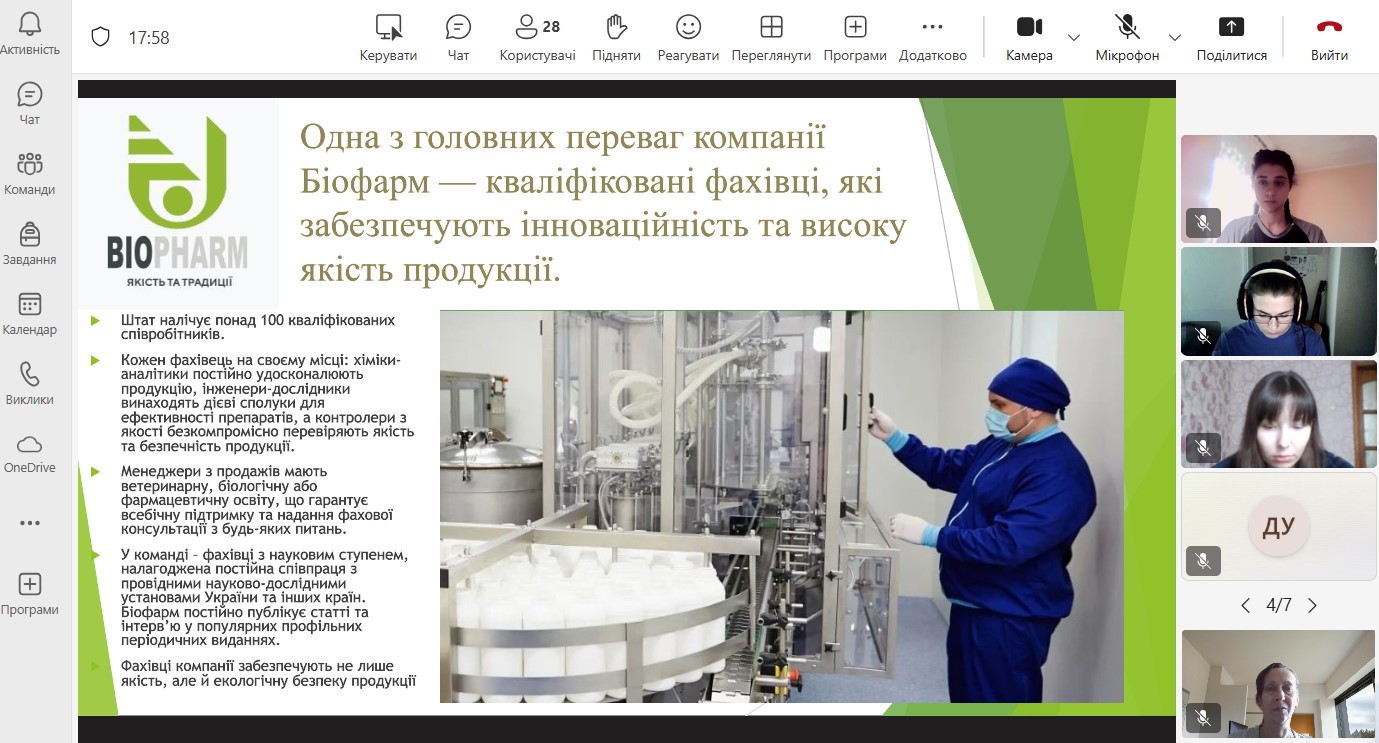Screen dimensions: 1379x743
Task: Open the Керувати presenter controls
Action: [x=388, y=38]
